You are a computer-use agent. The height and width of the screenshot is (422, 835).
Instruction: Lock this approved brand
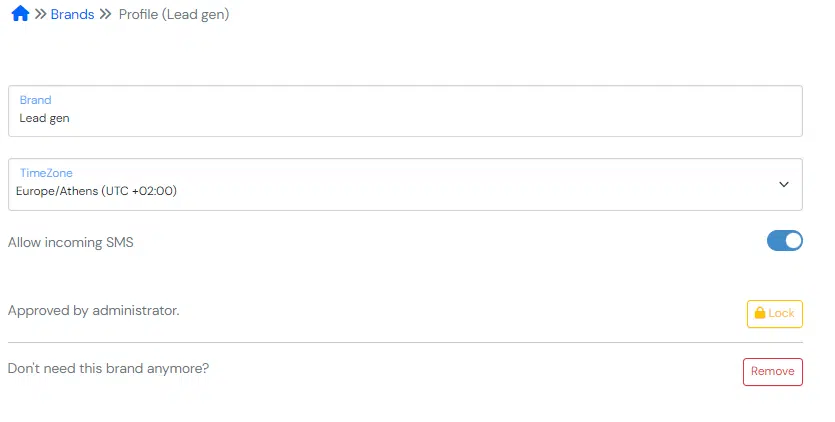click(775, 314)
